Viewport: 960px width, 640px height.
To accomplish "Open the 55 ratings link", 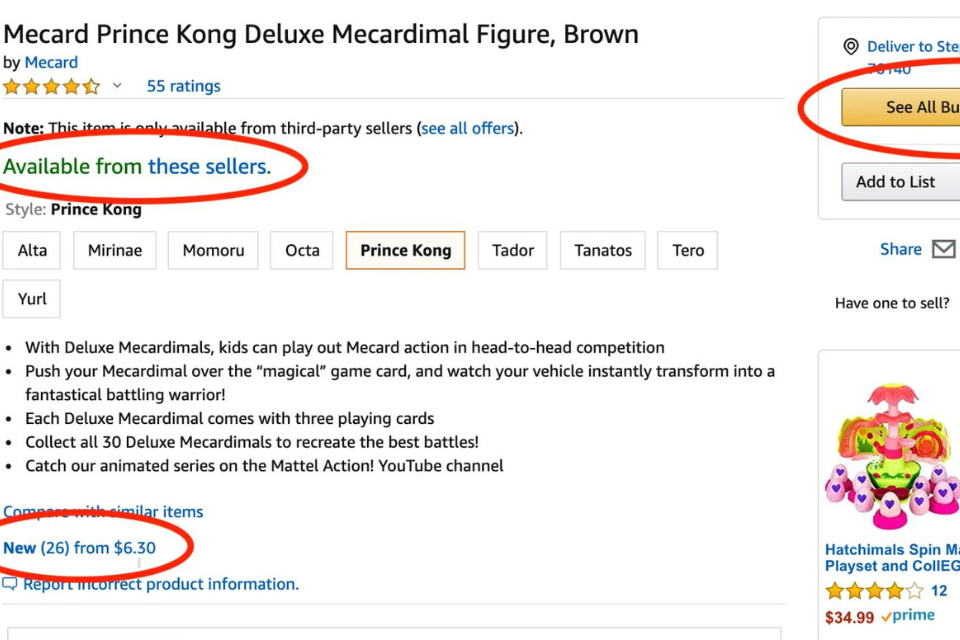I will 183,86.
